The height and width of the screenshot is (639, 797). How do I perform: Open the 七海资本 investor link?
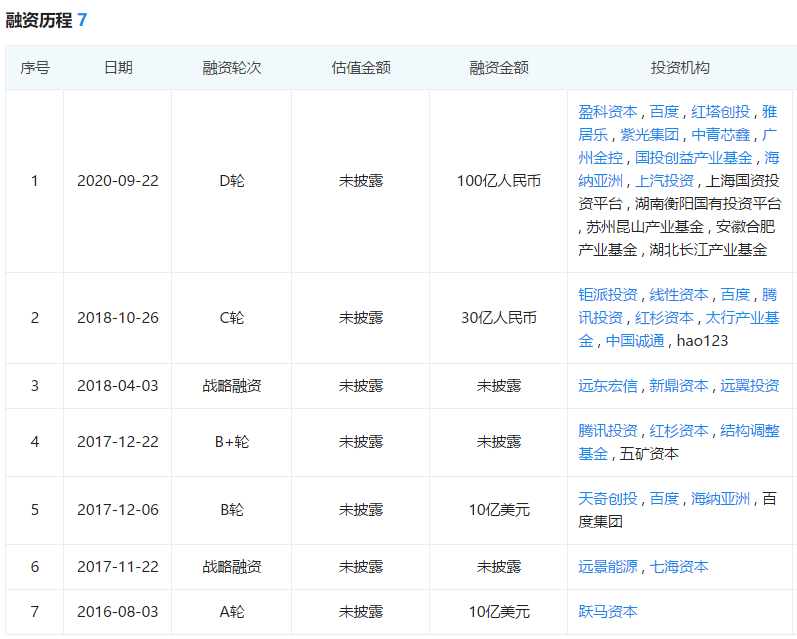[679, 567]
